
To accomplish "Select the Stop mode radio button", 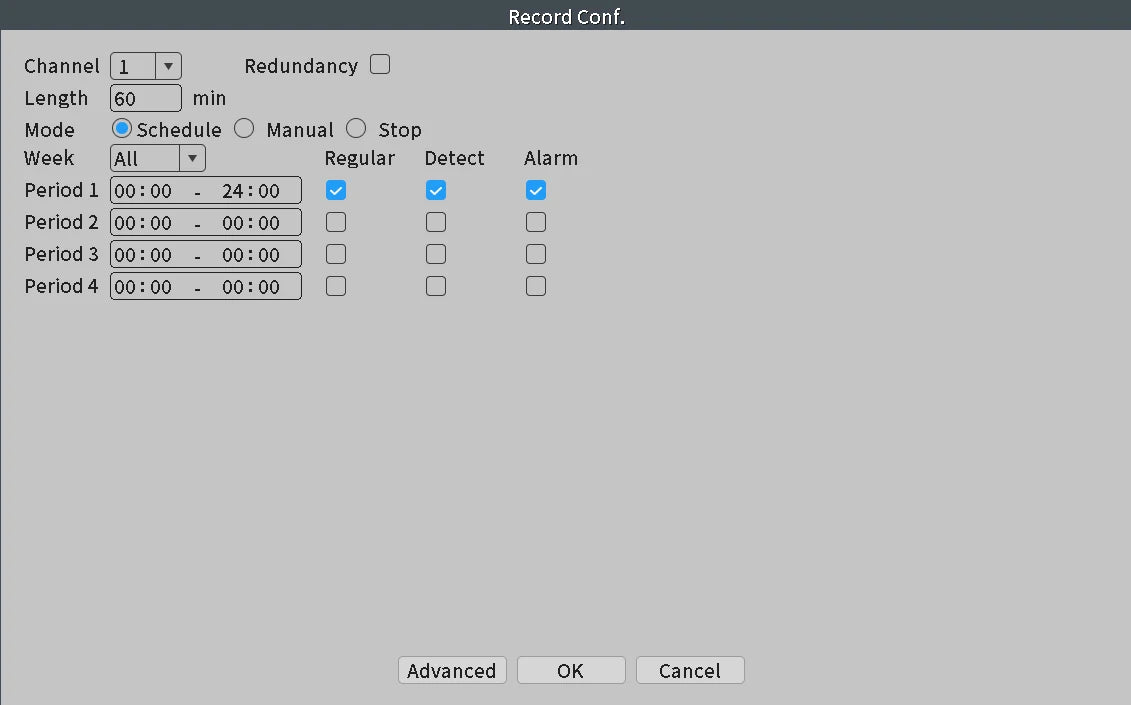I will tap(356, 128).
